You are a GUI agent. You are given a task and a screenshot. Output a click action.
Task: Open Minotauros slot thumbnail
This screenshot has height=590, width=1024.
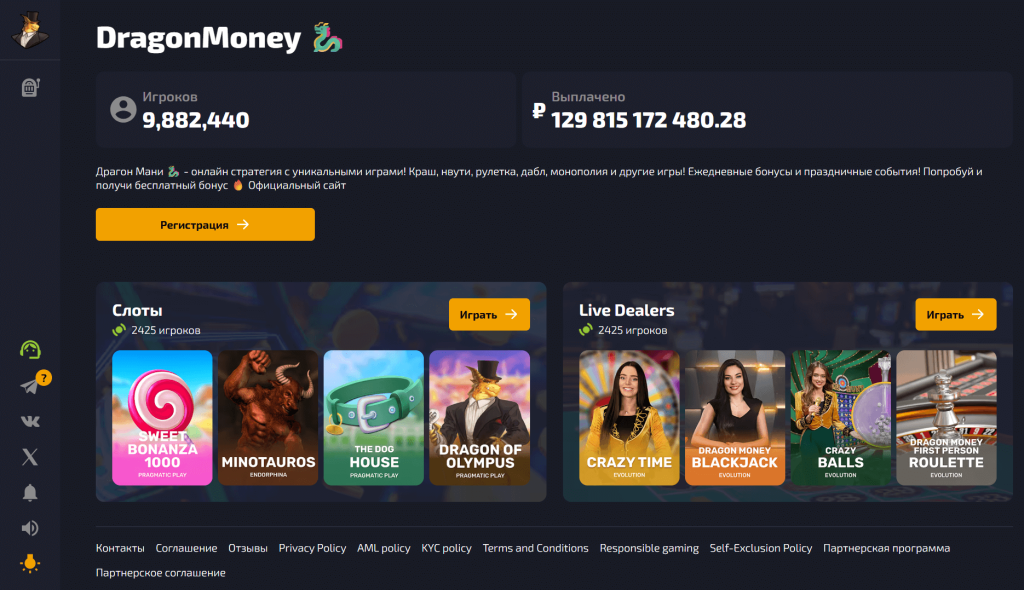(268, 418)
